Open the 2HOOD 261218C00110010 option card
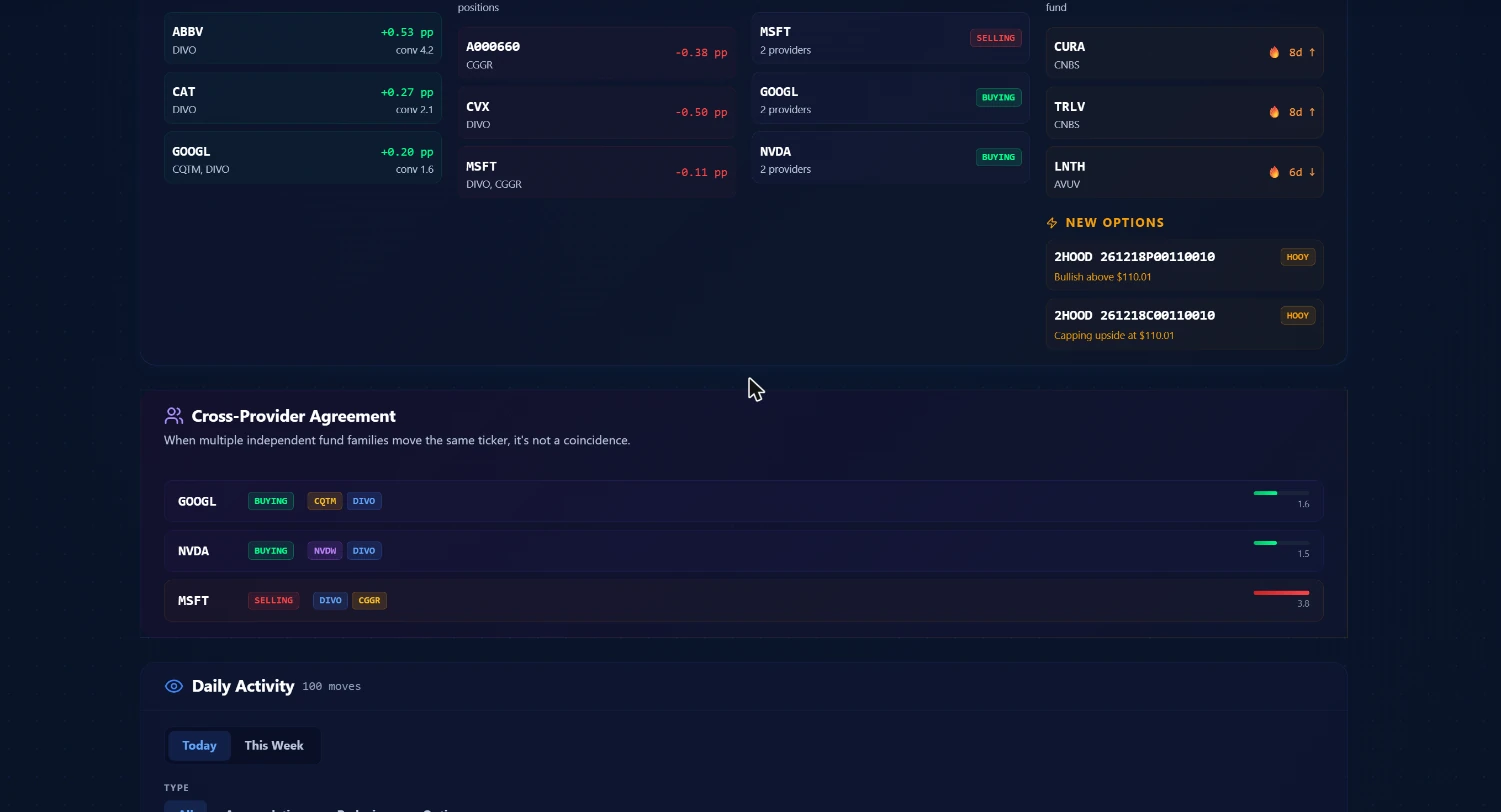The width and height of the screenshot is (1501, 812). (1185, 324)
